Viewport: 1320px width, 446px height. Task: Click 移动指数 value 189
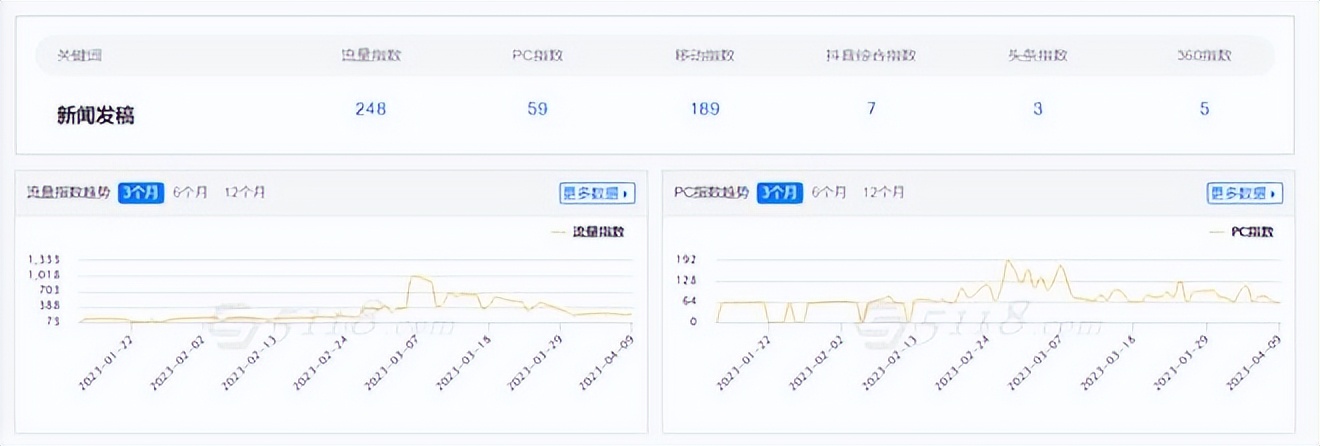tap(704, 109)
